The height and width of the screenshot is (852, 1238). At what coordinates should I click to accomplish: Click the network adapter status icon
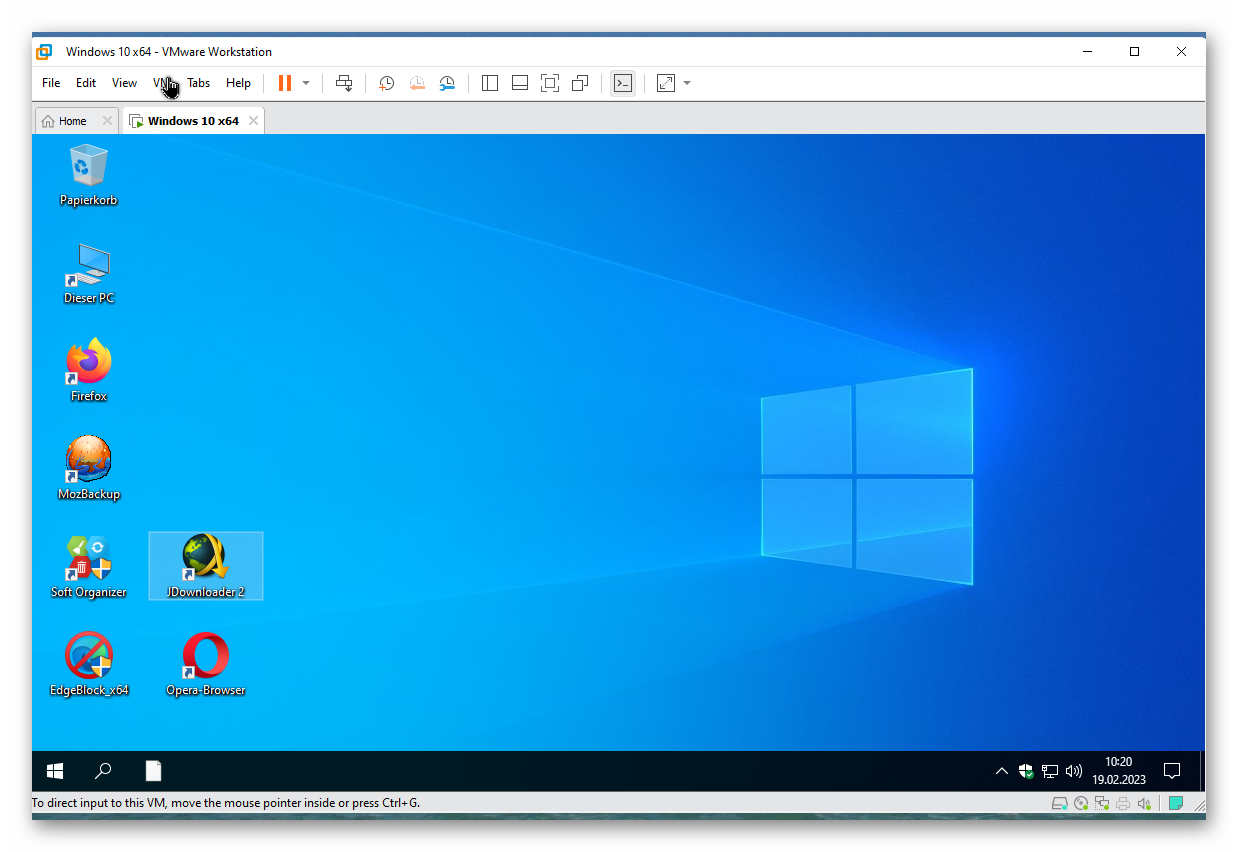1102,803
